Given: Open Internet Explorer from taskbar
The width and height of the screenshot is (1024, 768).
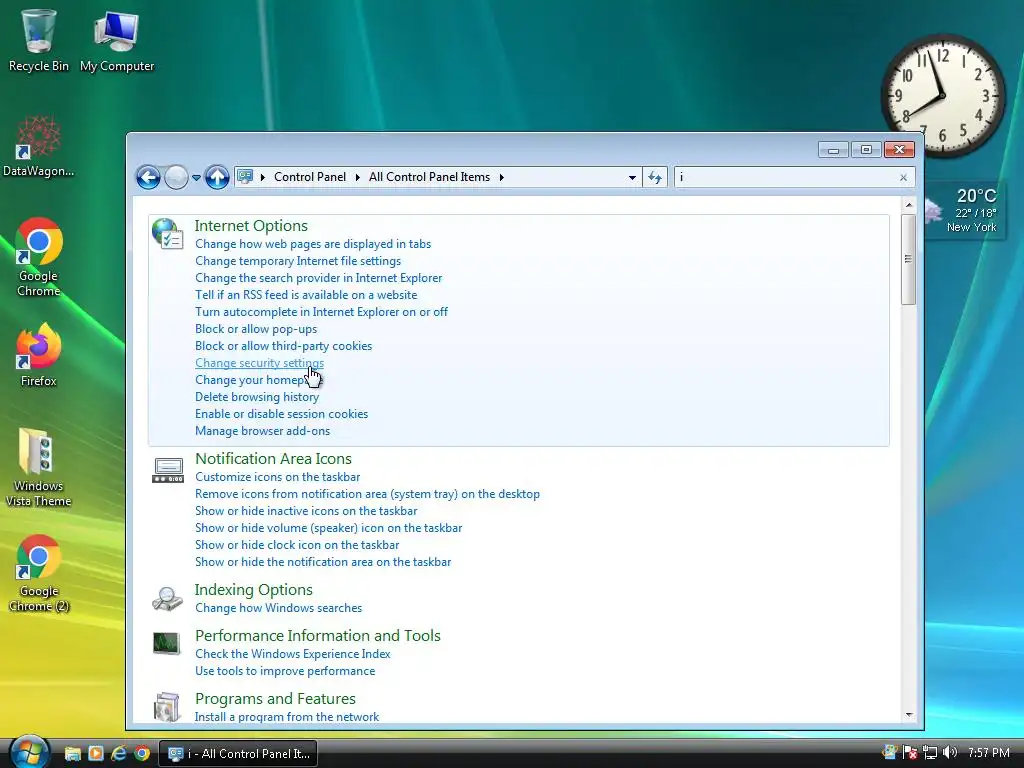Looking at the screenshot, I should 119,754.
